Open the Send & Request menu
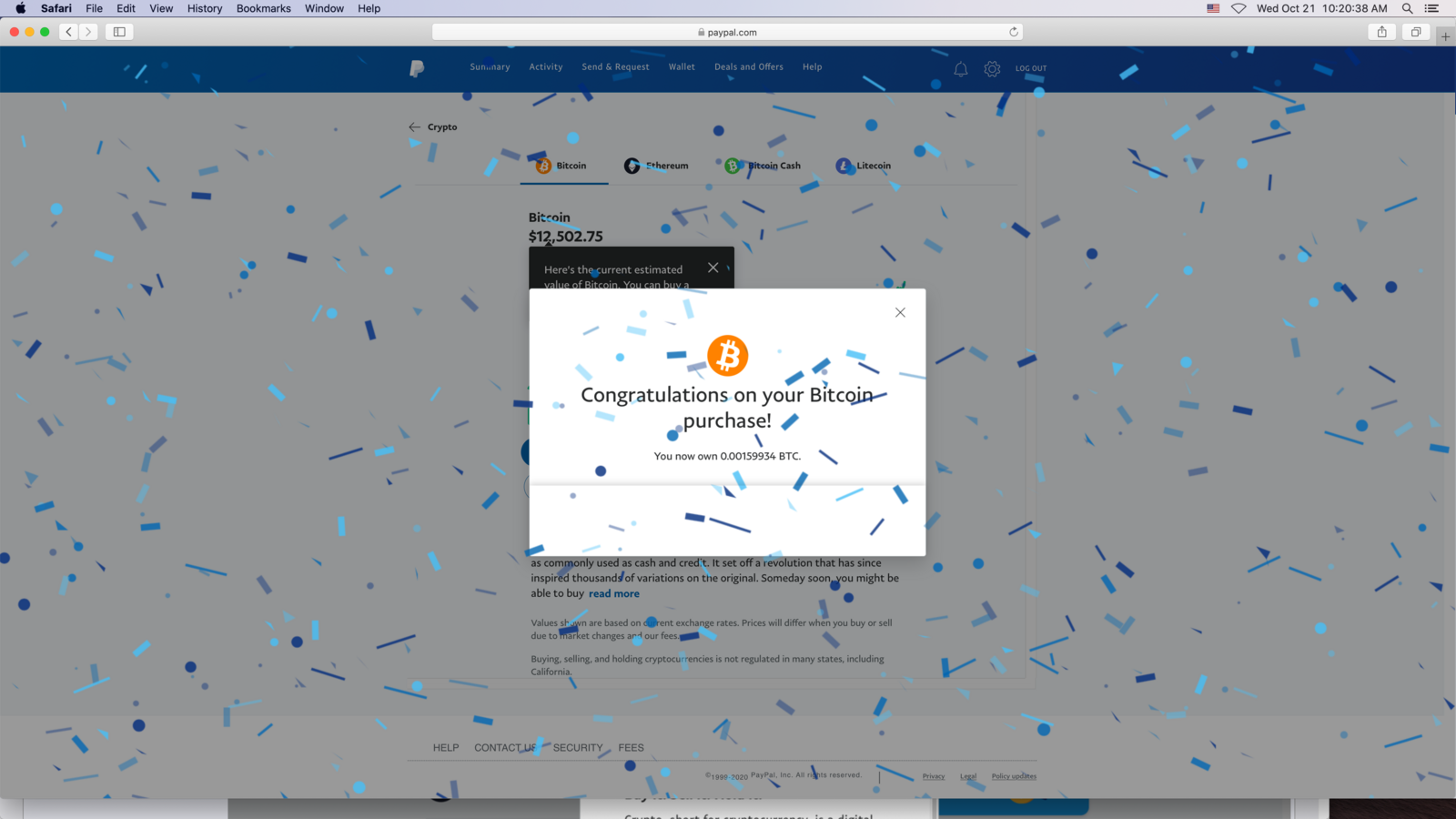Screen dimensions: 1456x819 pos(616,67)
